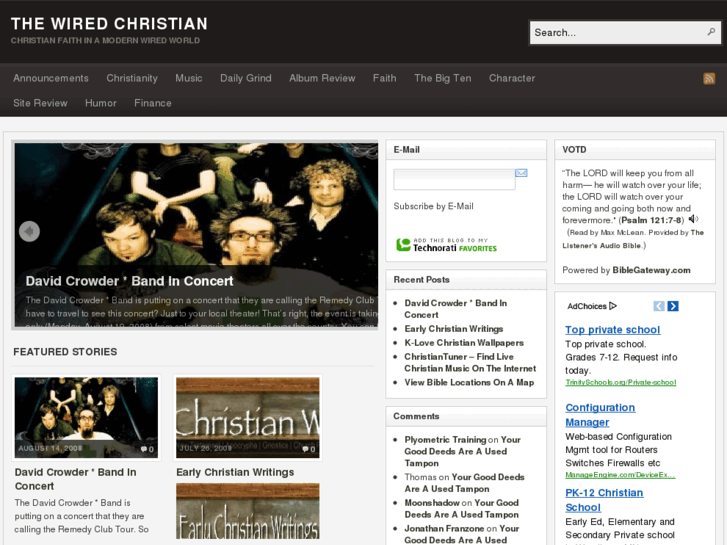
Task: Open Thomas's comment post link
Action: (465, 483)
